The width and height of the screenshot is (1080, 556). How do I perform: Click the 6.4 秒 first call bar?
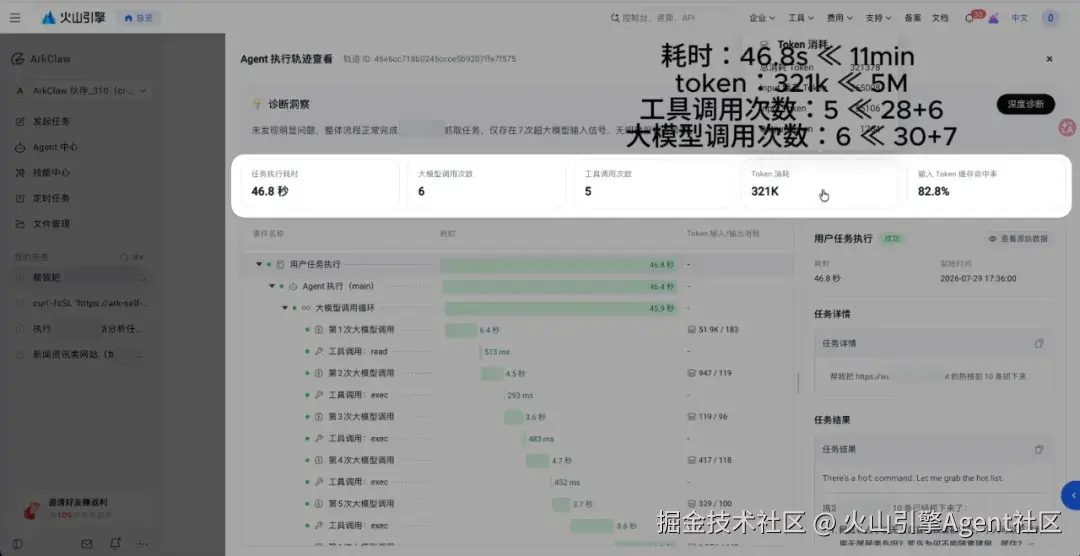point(460,330)
